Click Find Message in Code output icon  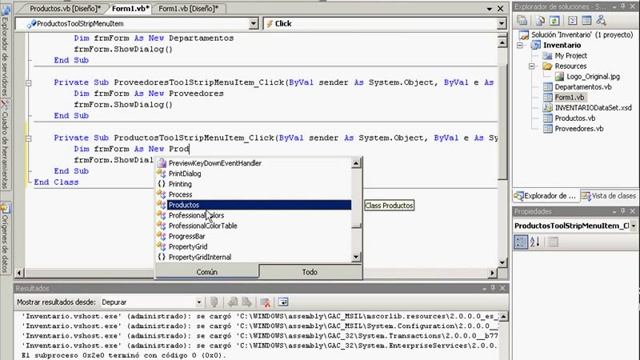coord(214,302)
